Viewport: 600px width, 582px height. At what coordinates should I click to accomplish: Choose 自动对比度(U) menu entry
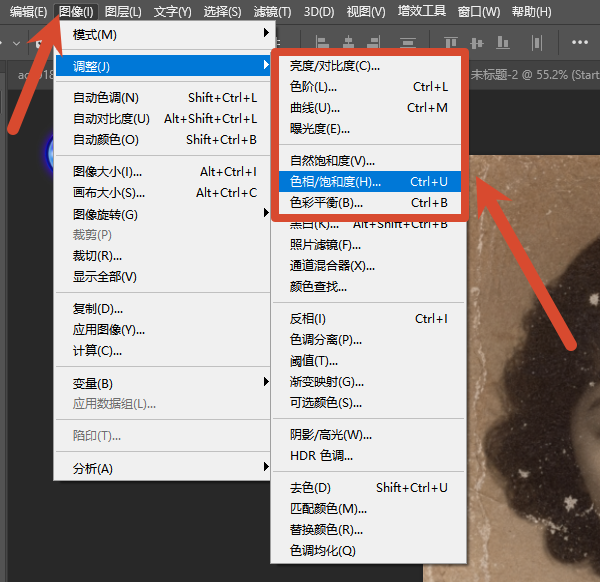(x=163, y=119)
